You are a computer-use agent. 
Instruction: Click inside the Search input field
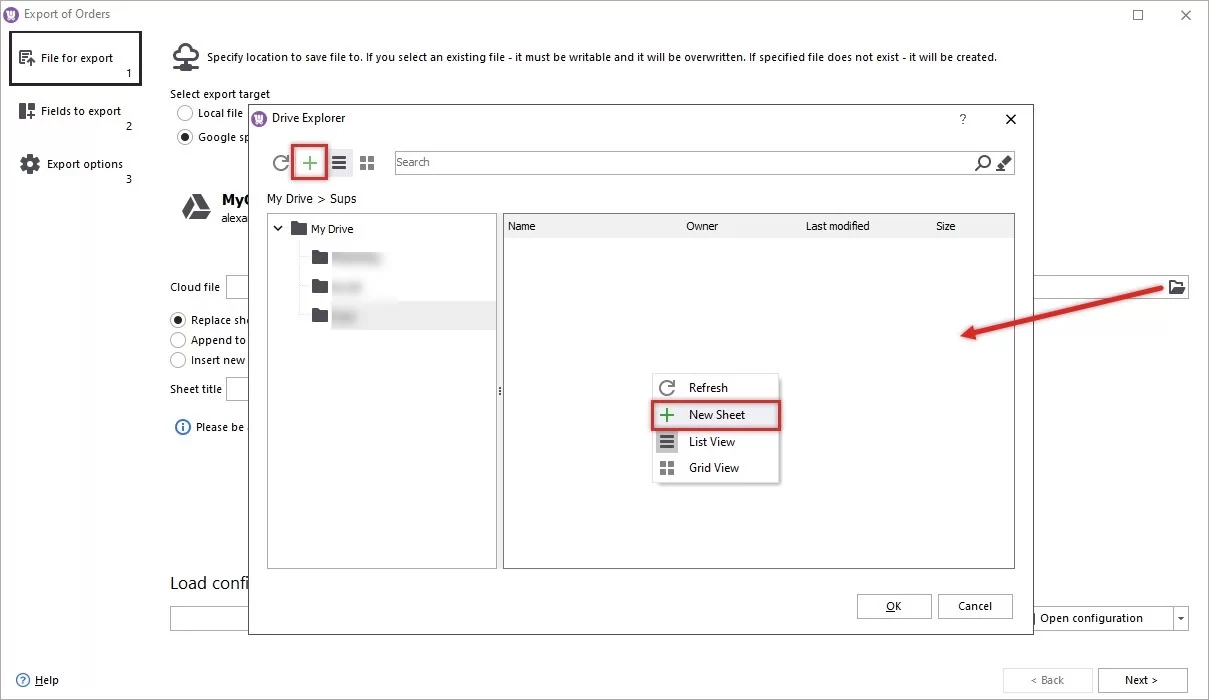[x=650, y=162]
